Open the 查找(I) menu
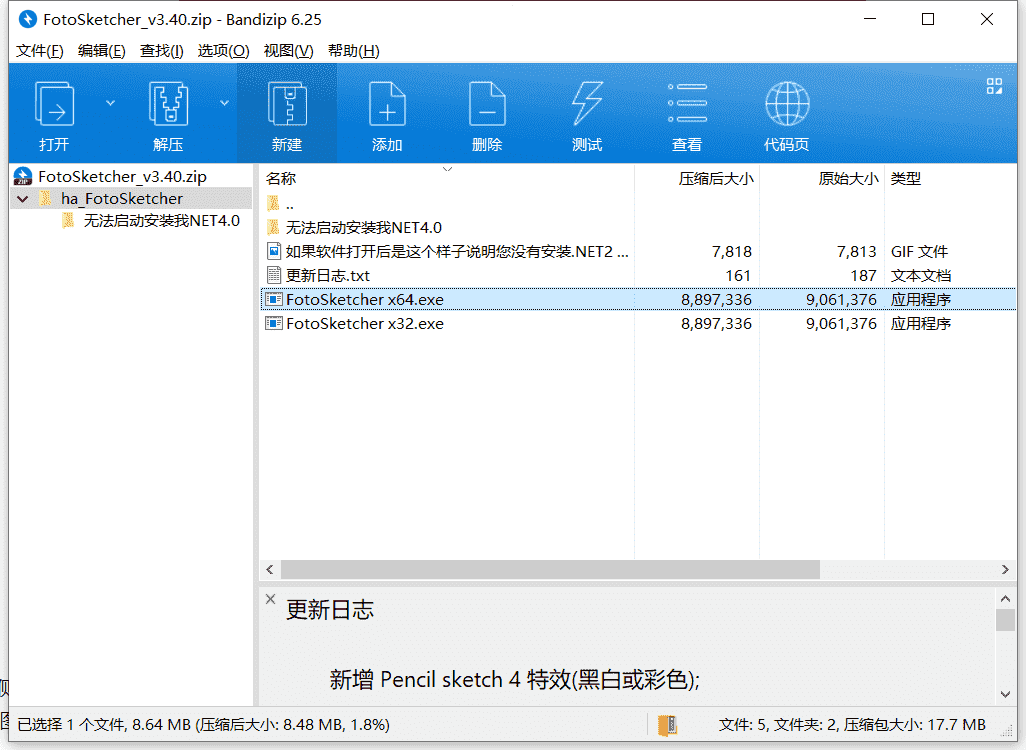 pos(162,50)
